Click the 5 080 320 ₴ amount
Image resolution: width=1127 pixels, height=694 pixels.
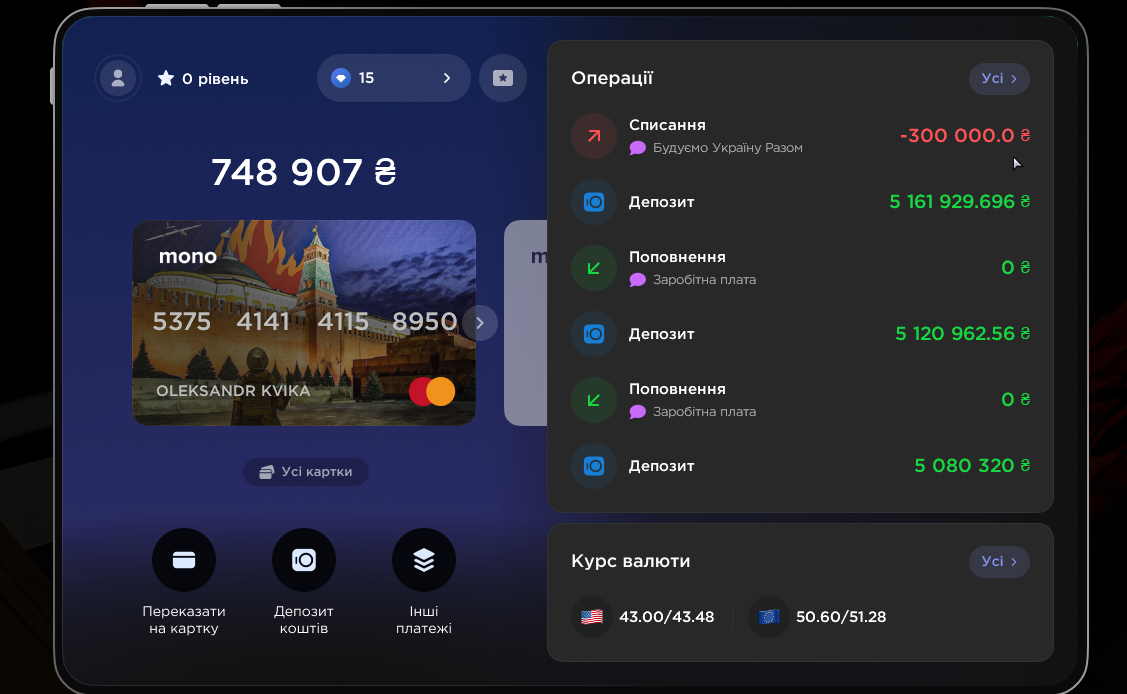(972, 466)
